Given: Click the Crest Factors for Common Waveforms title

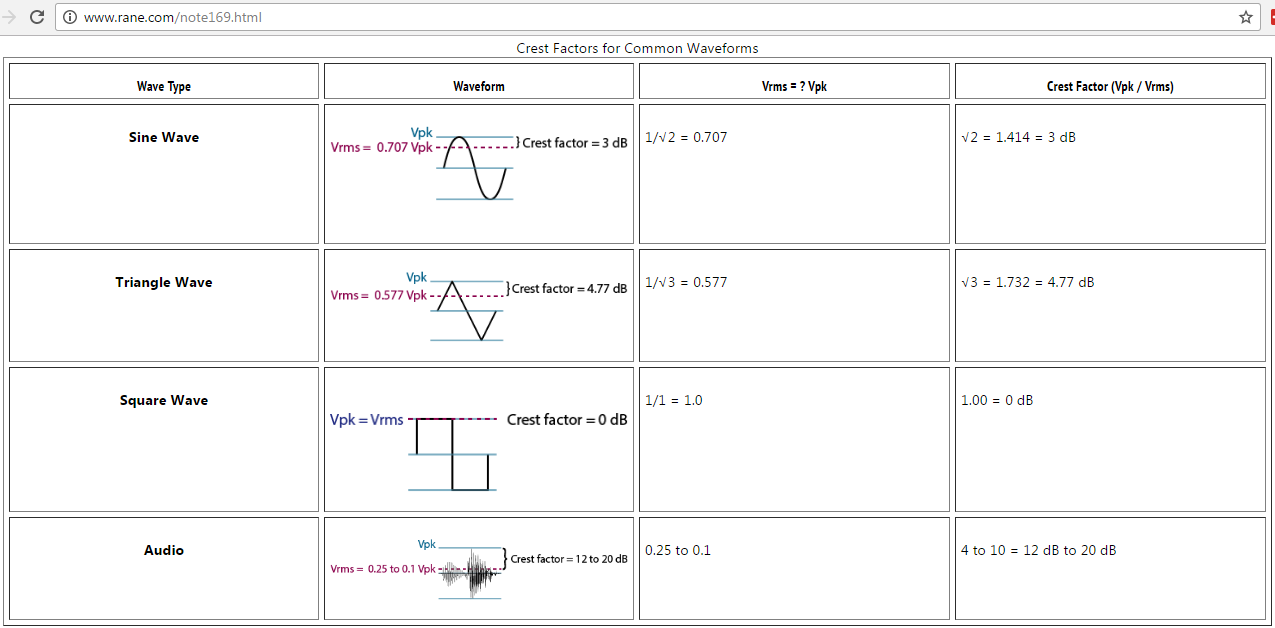Looking at the screenshot, I should [637, 48].
